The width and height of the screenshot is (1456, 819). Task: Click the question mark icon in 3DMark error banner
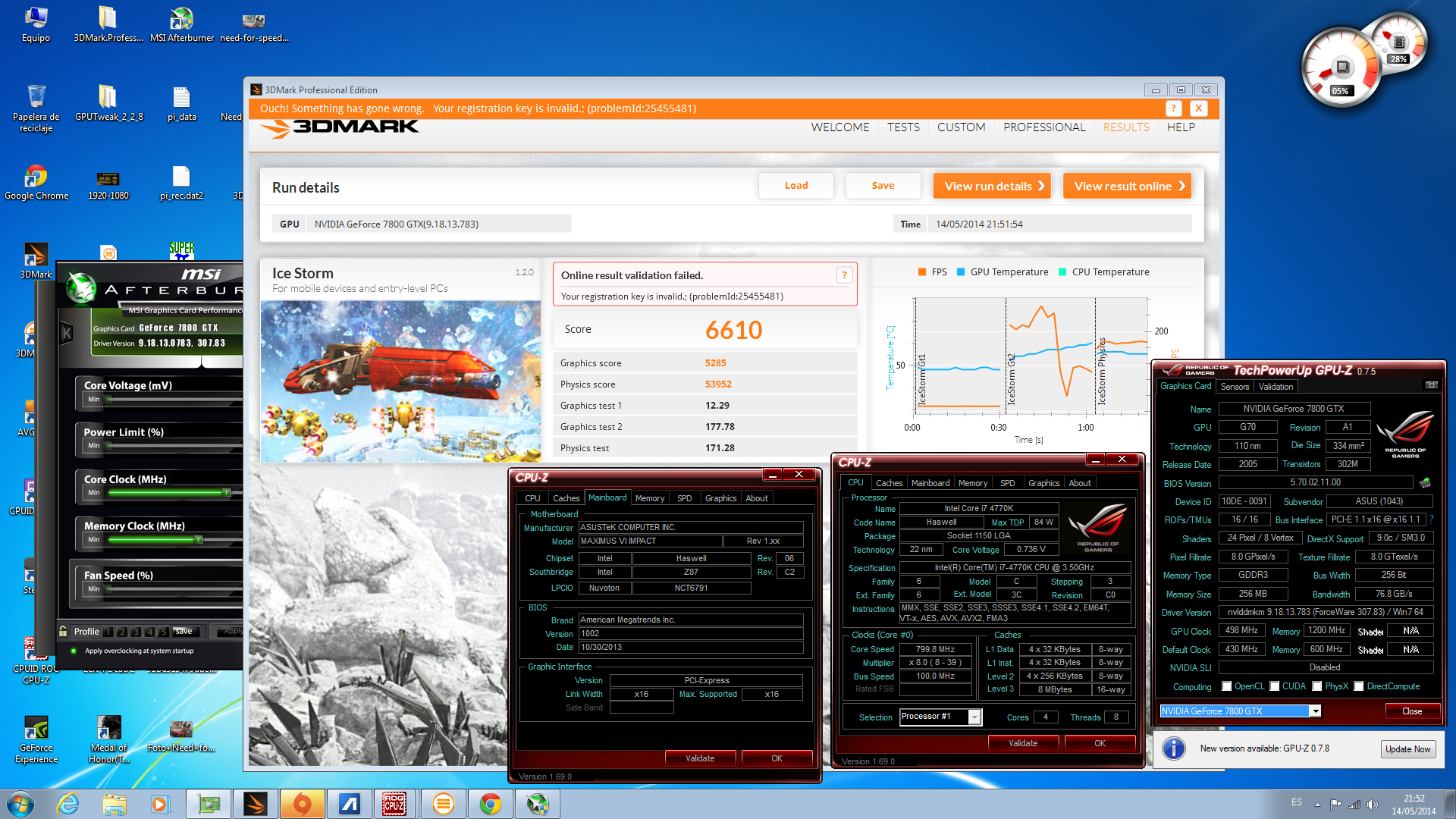click(x=1173, y=108)
